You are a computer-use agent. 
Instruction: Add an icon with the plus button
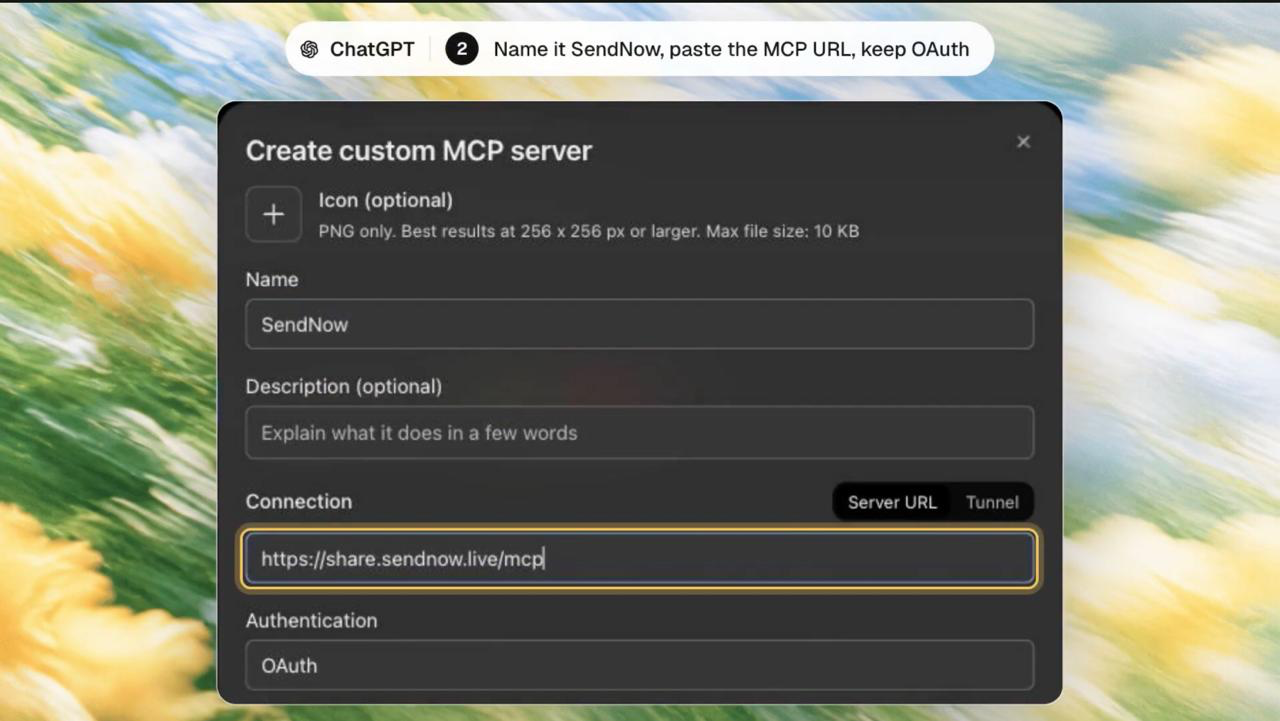tap(273, 214)
